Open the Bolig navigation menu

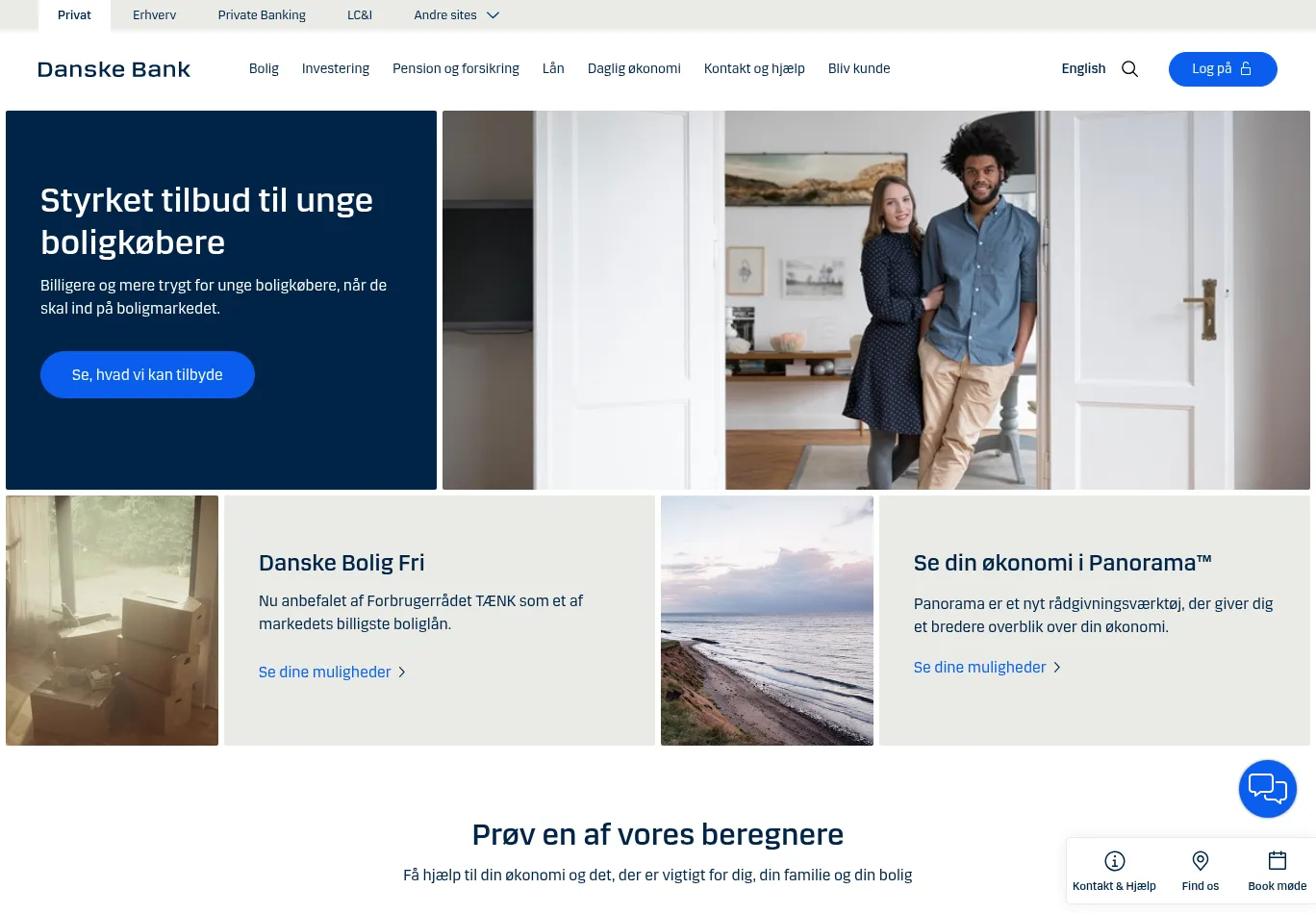coord(264,69)
